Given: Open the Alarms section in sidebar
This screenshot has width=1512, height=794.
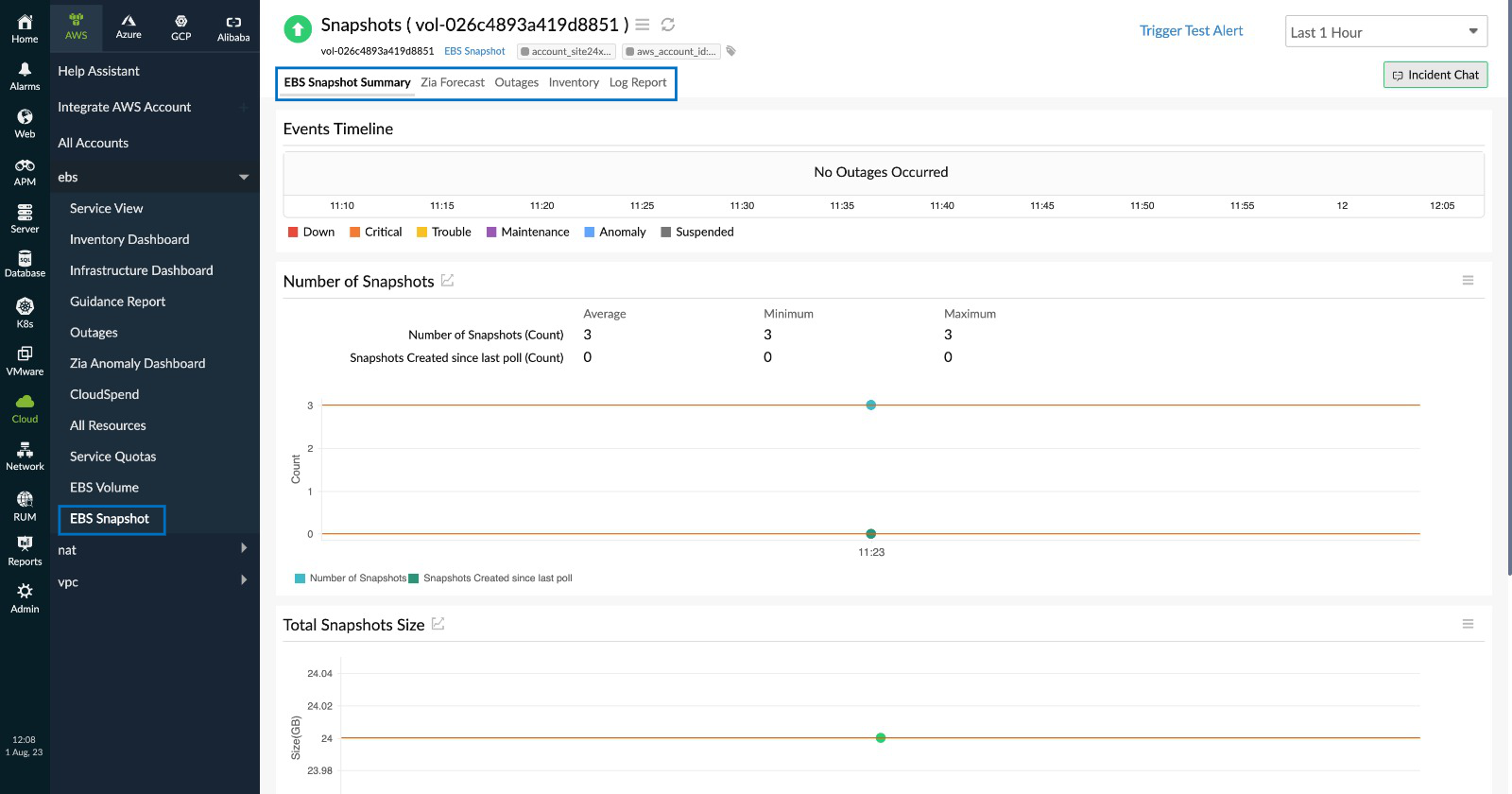Looking at the screenshot, I should point(25,76).
